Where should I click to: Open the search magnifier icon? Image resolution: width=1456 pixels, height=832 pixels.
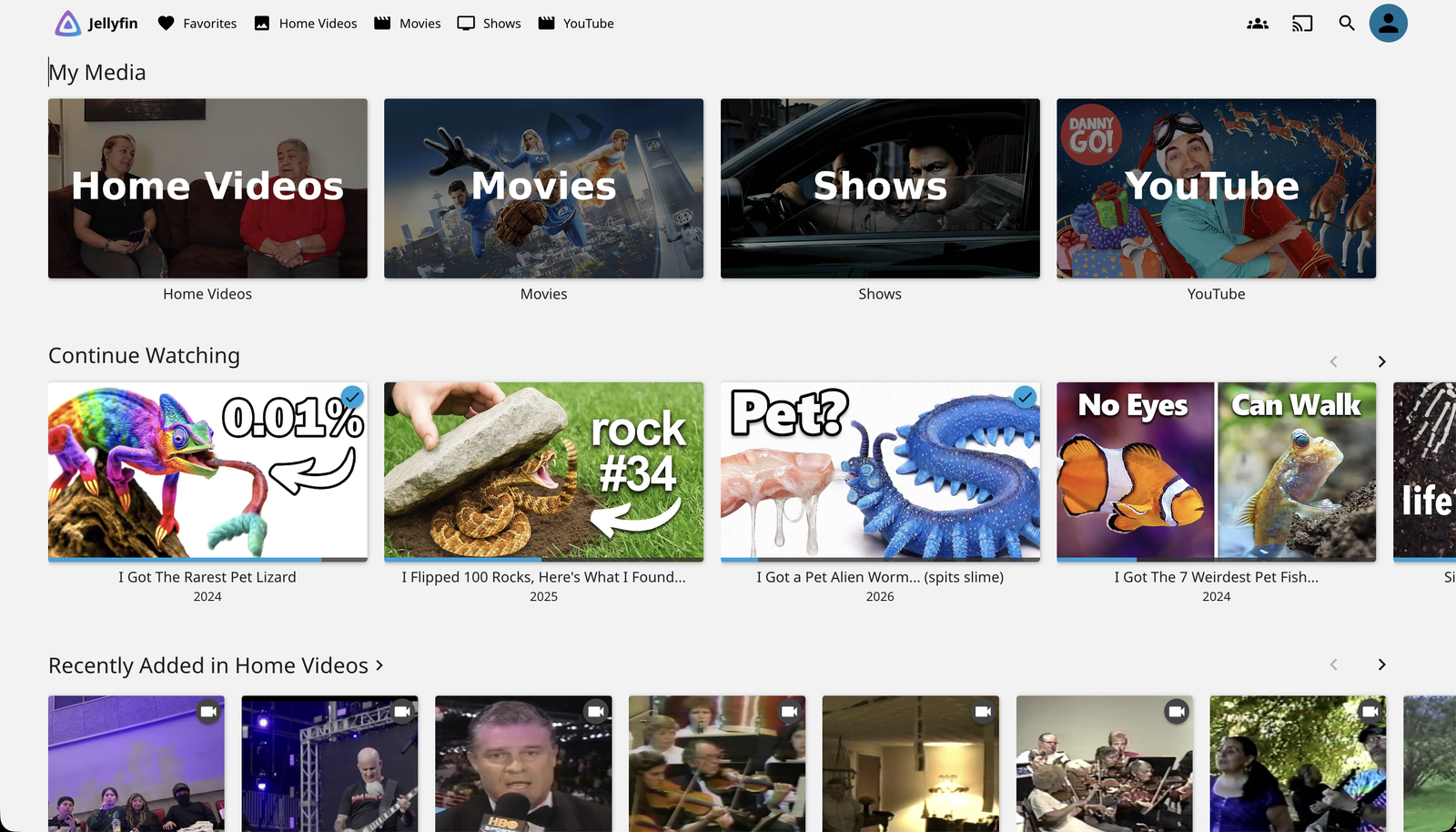point(1347,24)
